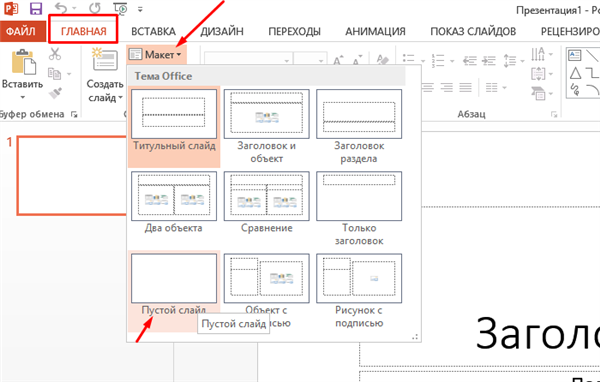Click the Copy icon in clipboard group

point(55,73)
